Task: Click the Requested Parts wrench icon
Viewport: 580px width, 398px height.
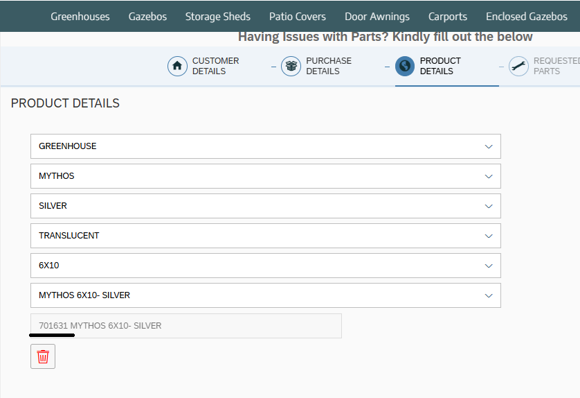Action: [519, 66]
